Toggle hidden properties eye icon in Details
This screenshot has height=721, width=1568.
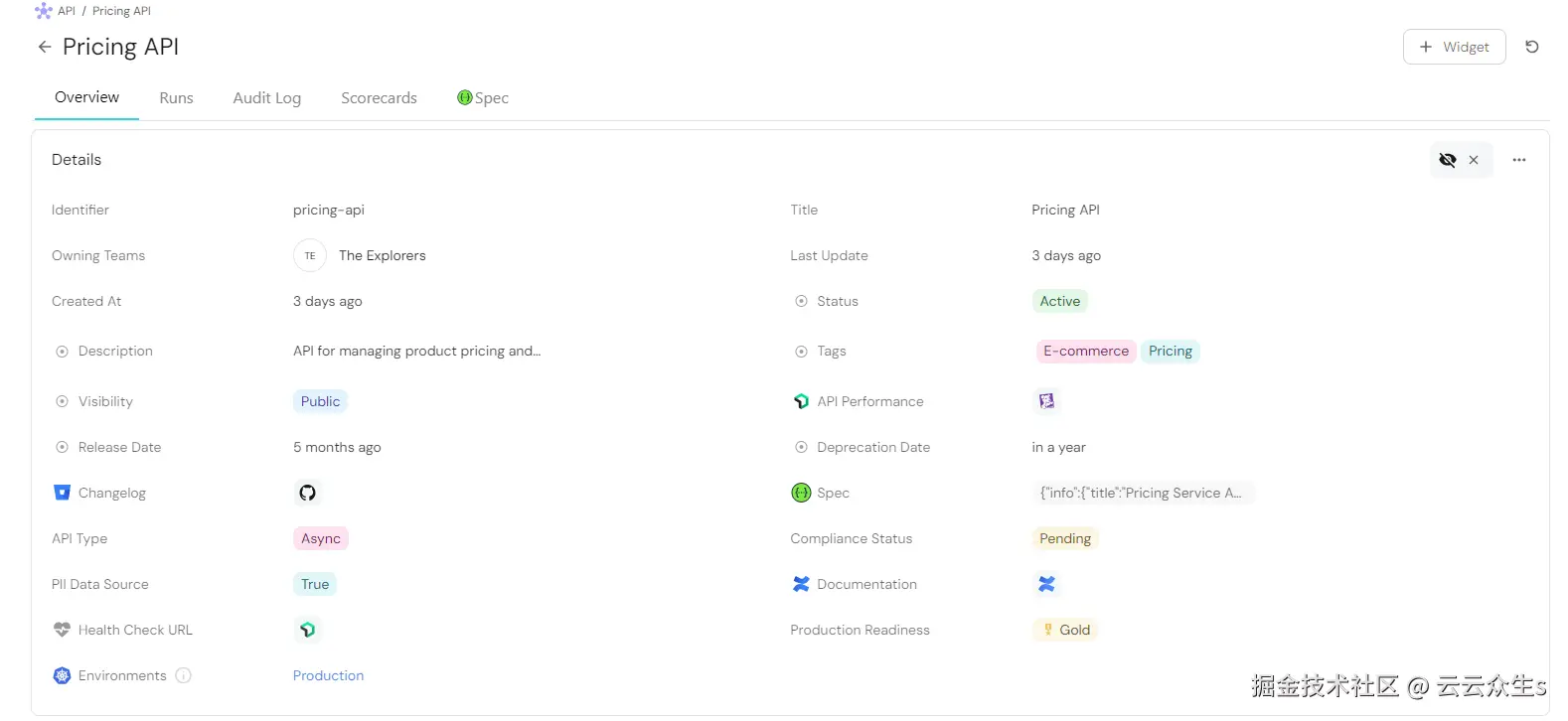point(1447,160)
